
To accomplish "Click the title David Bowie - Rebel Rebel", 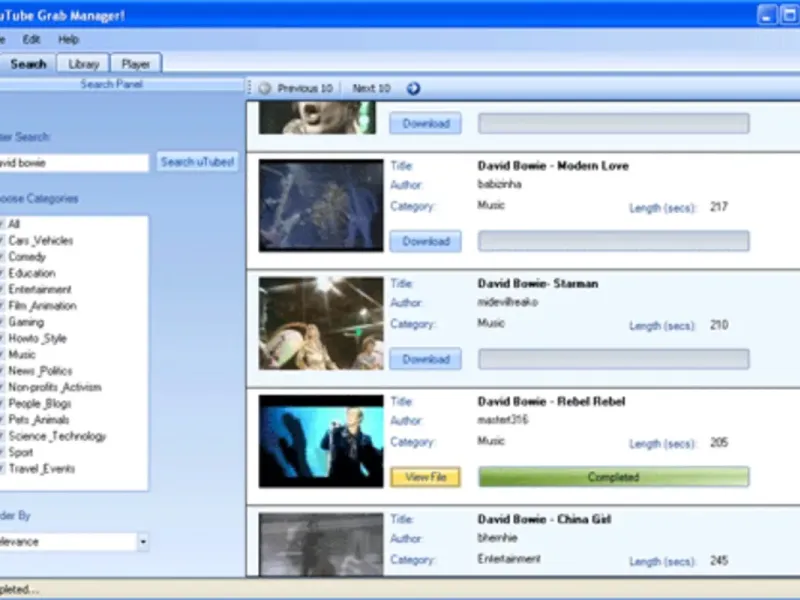I will [x=551, y=402].
